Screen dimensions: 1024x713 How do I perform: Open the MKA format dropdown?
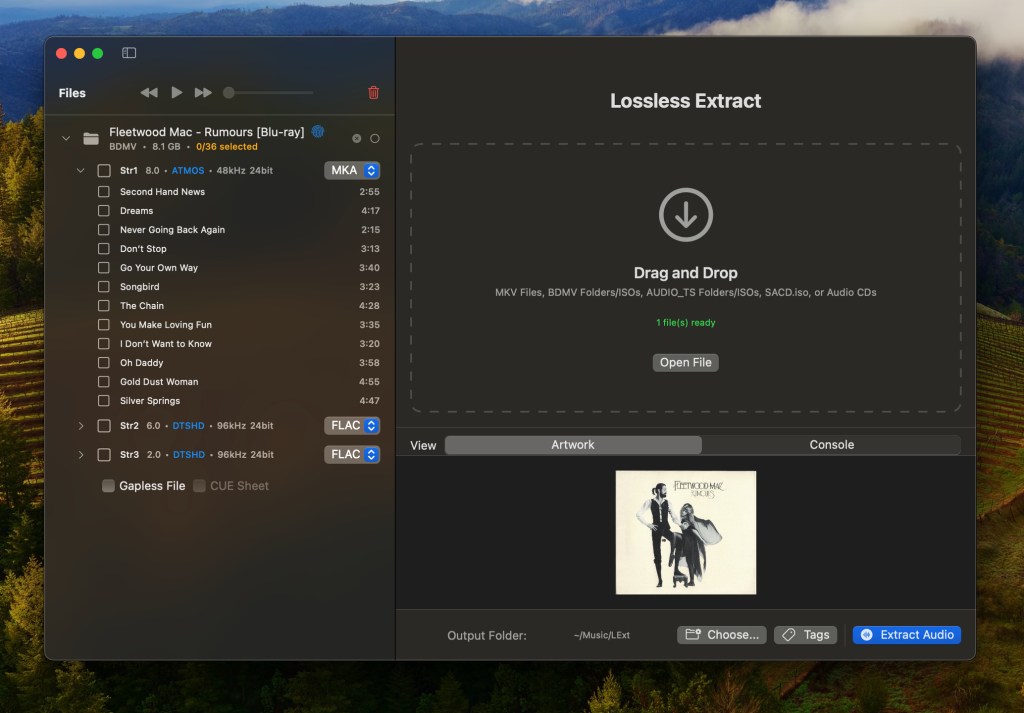click(x=352, y=171)
